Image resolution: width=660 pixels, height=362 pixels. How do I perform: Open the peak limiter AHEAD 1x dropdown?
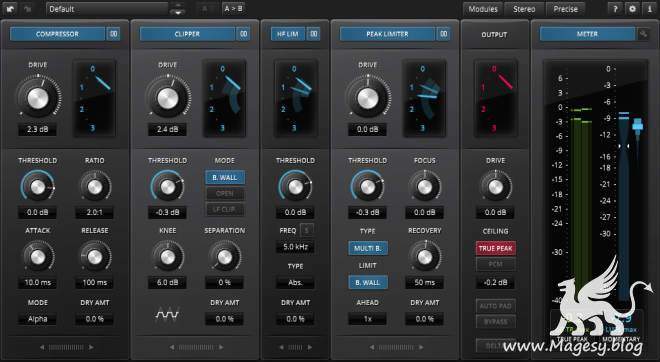[x=367, y=319]
